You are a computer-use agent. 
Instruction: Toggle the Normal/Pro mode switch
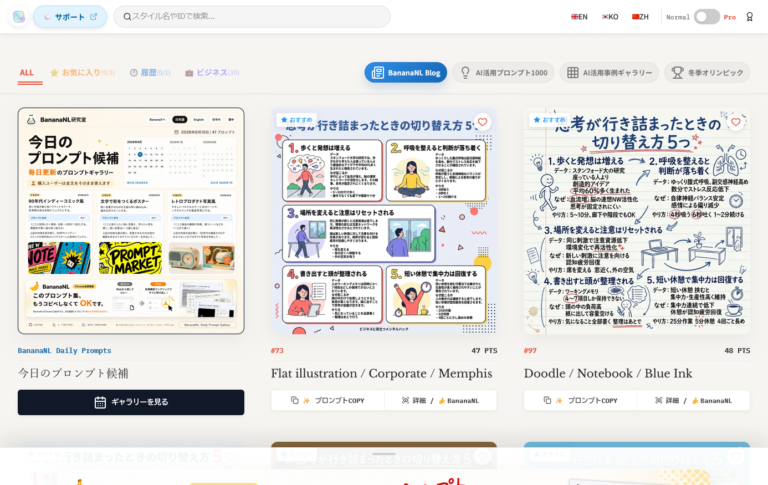[706, 17]
